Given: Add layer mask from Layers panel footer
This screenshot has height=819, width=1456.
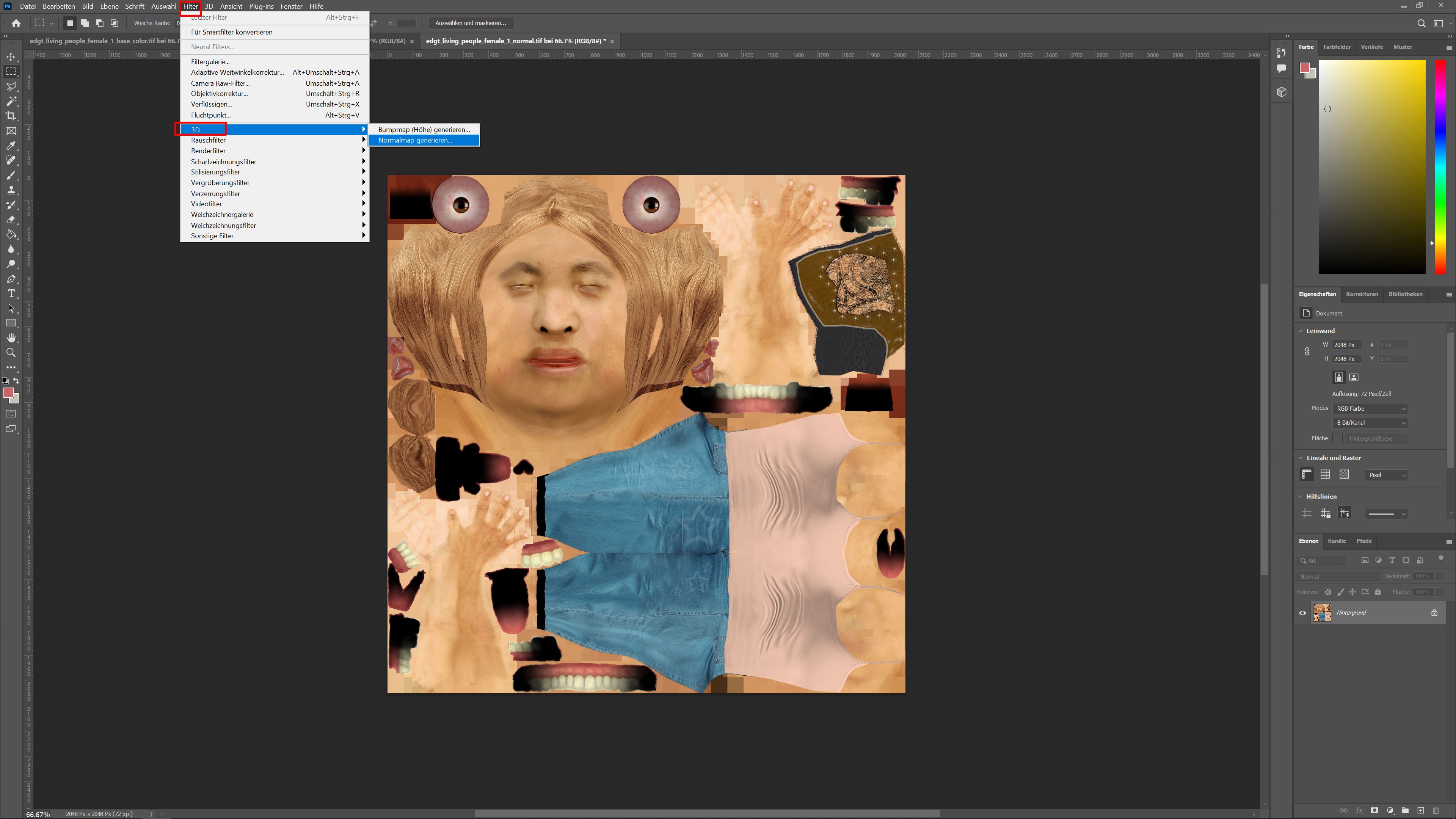Looking at the screenshot, I should tap(1374, 811).
